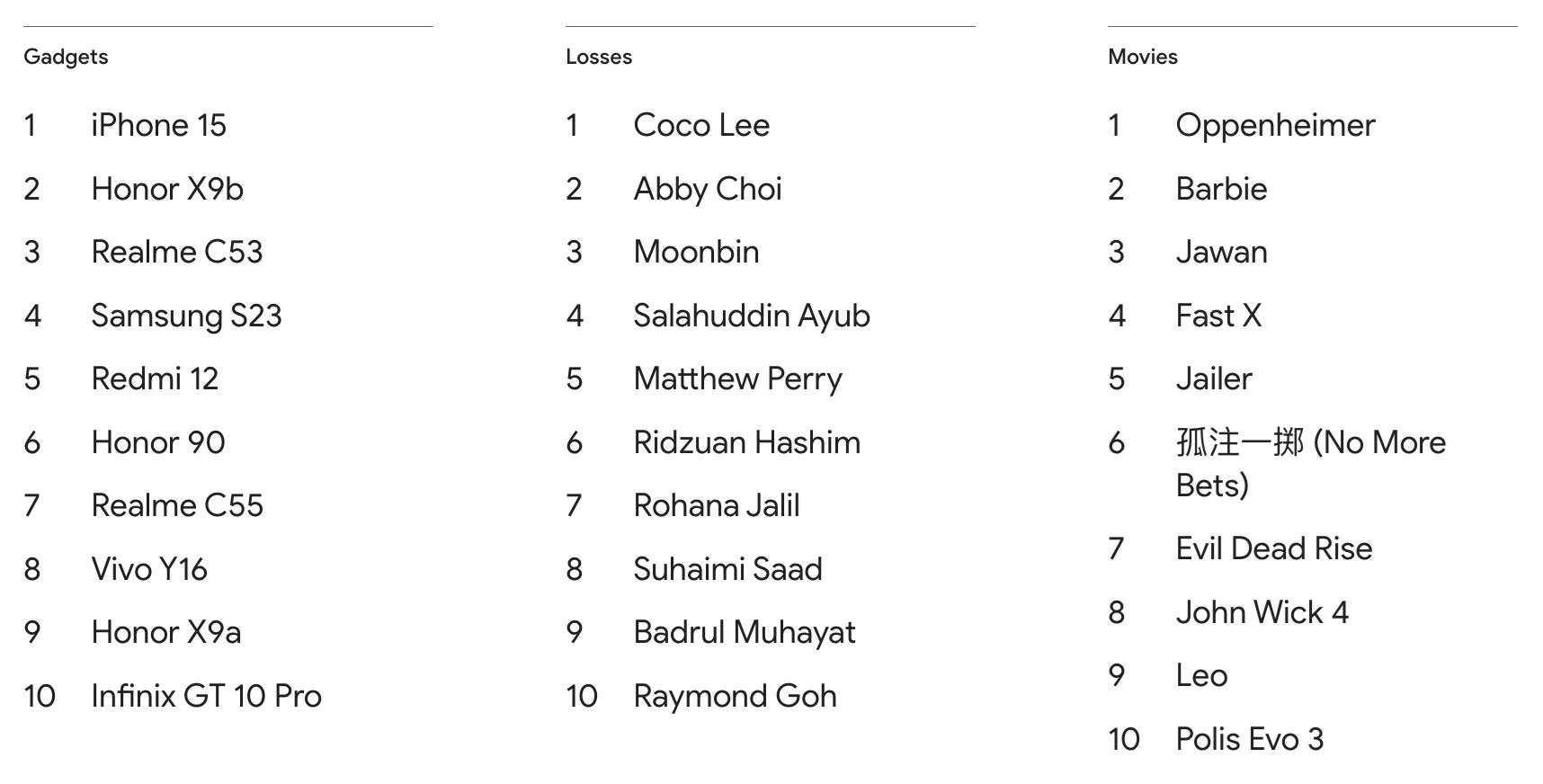Viewport: 1543px width, 784px height.
Task: Click Oppenheimer in the Movies list
Action: [x=1275, y=125]
